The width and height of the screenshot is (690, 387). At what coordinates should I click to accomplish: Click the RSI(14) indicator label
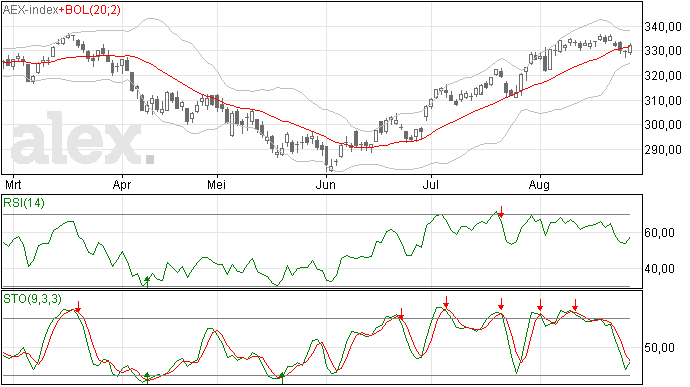coord(24,203)
